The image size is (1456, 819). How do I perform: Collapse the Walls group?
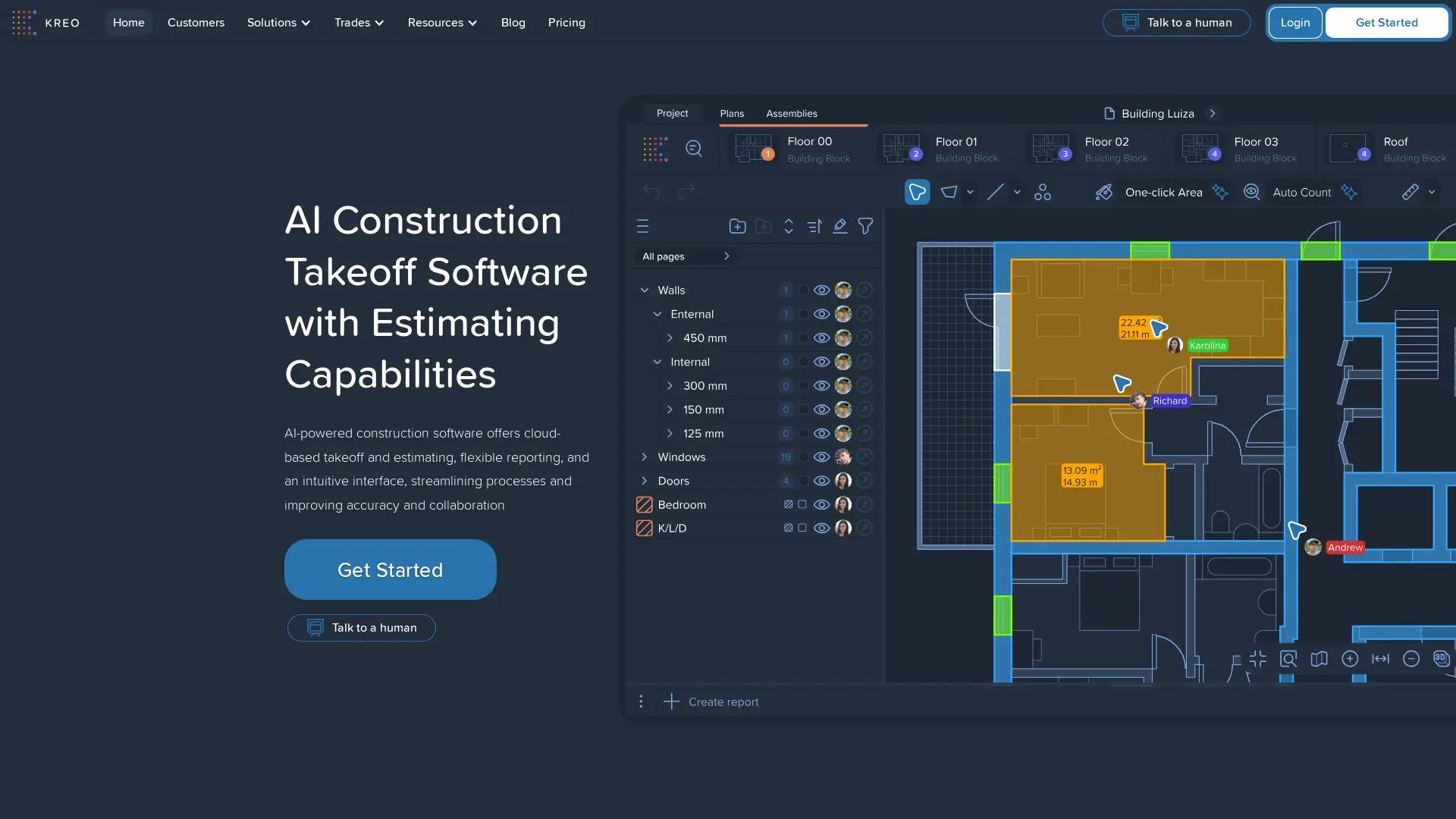pos(645,290)
